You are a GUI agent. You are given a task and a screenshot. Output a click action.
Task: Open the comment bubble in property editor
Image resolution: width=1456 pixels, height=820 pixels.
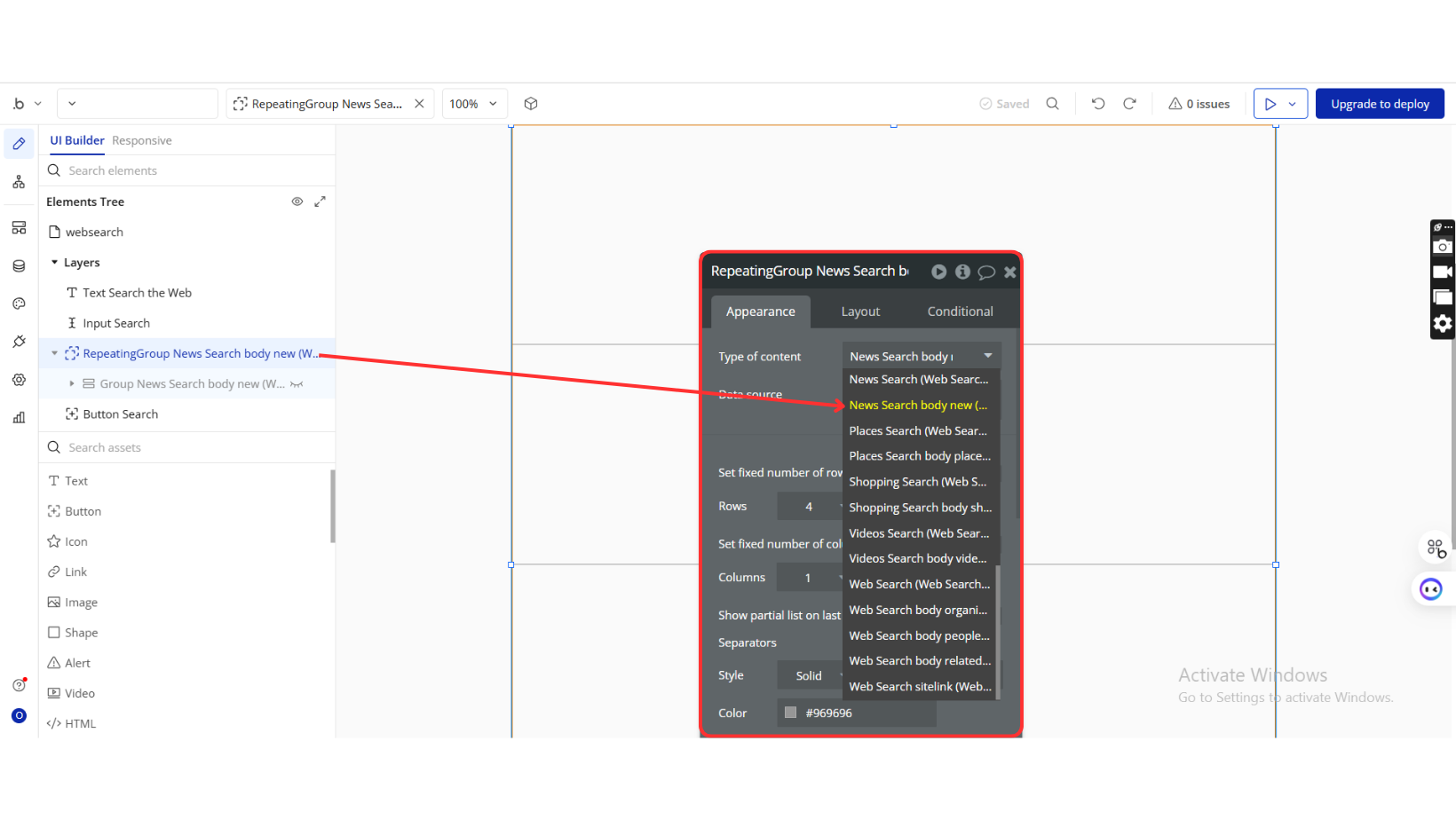(986, 272)
